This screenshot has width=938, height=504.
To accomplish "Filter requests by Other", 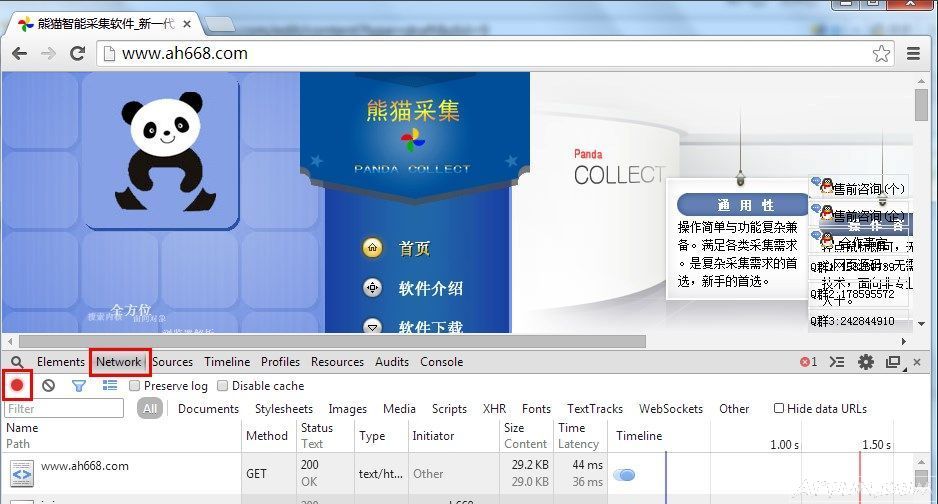I will [734, 409].
